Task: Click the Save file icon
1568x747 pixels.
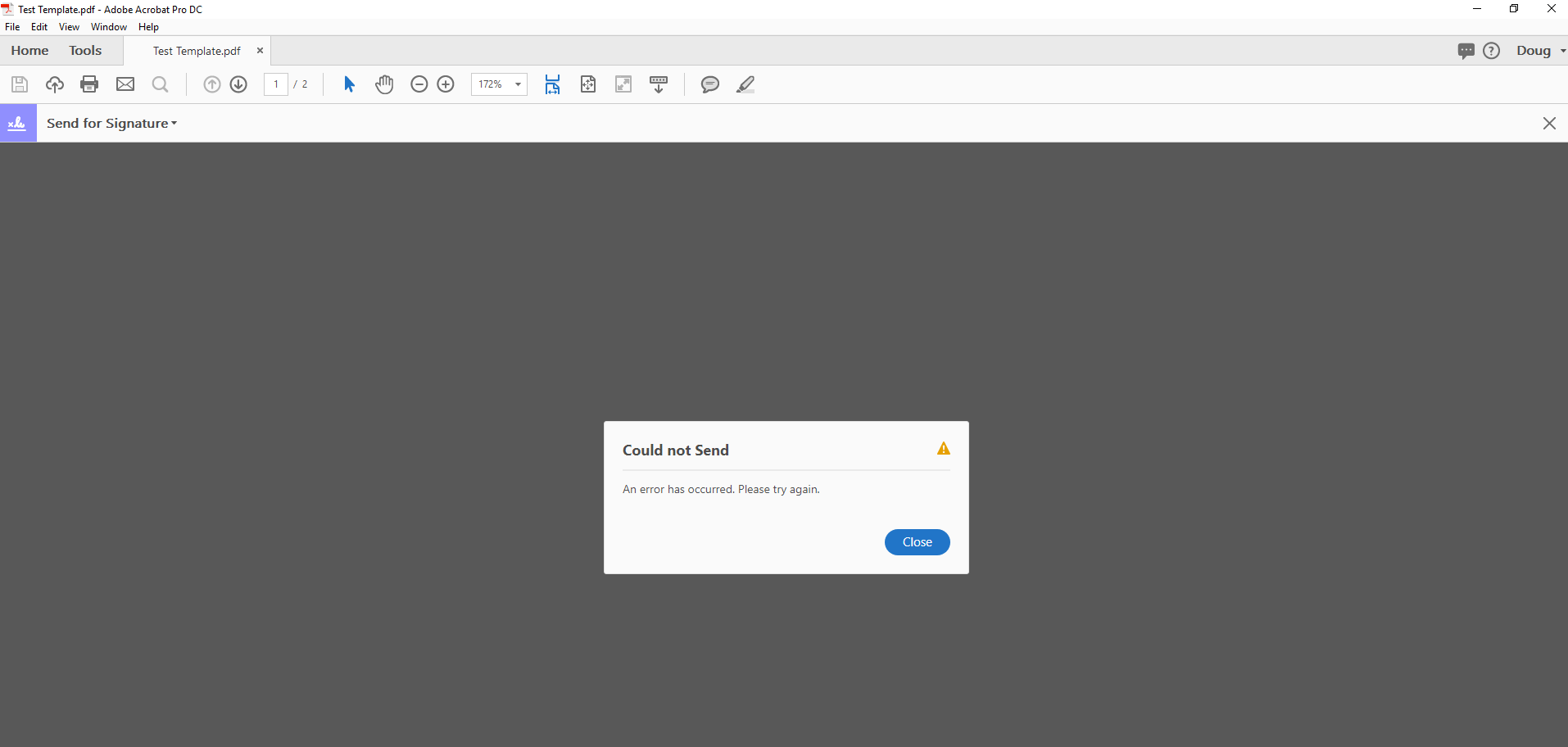Action: click(x=20, y=84)
